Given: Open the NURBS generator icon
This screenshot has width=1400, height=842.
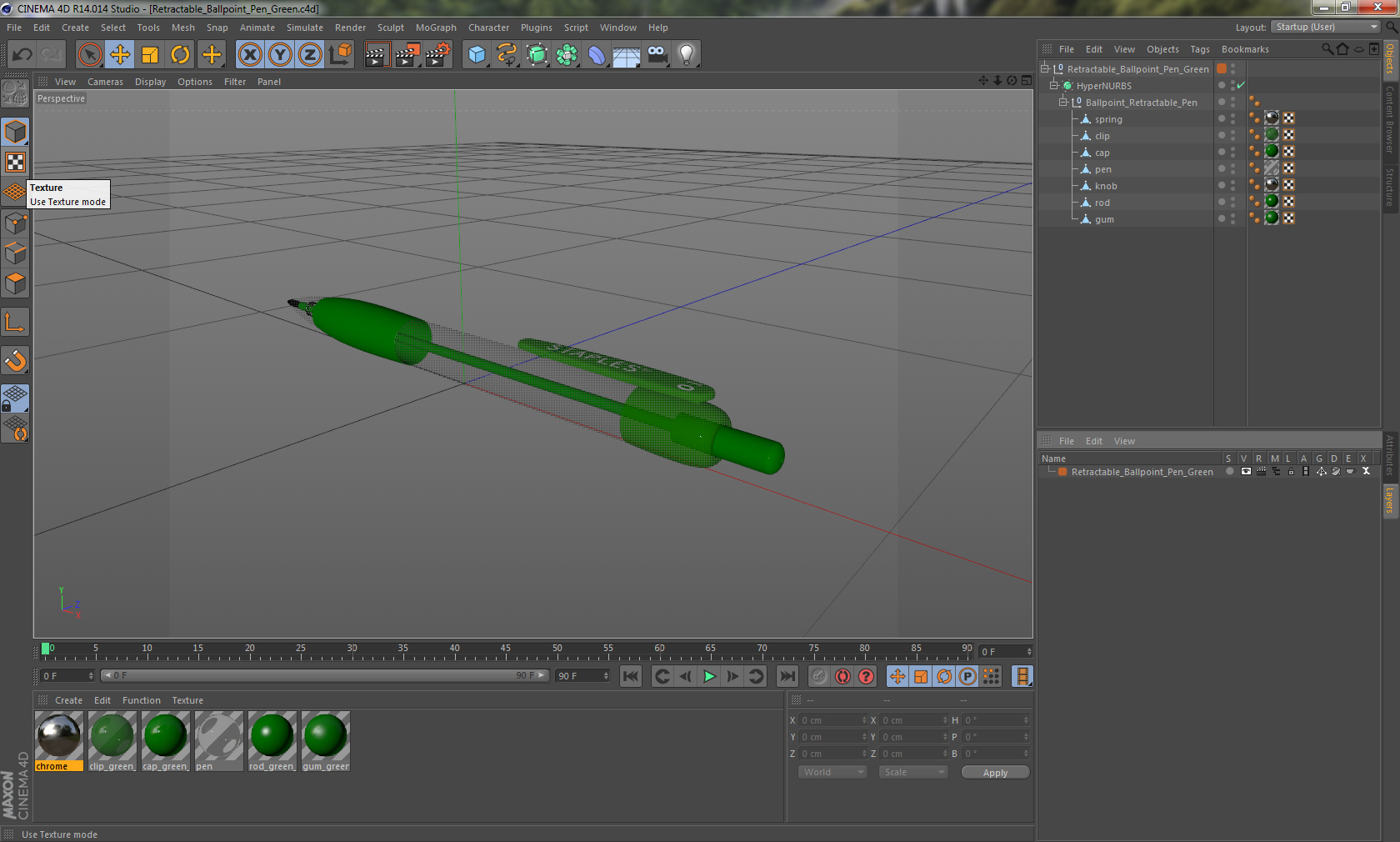Looking at the screenshot, I should pyautogui.click(x=537, y=55).
